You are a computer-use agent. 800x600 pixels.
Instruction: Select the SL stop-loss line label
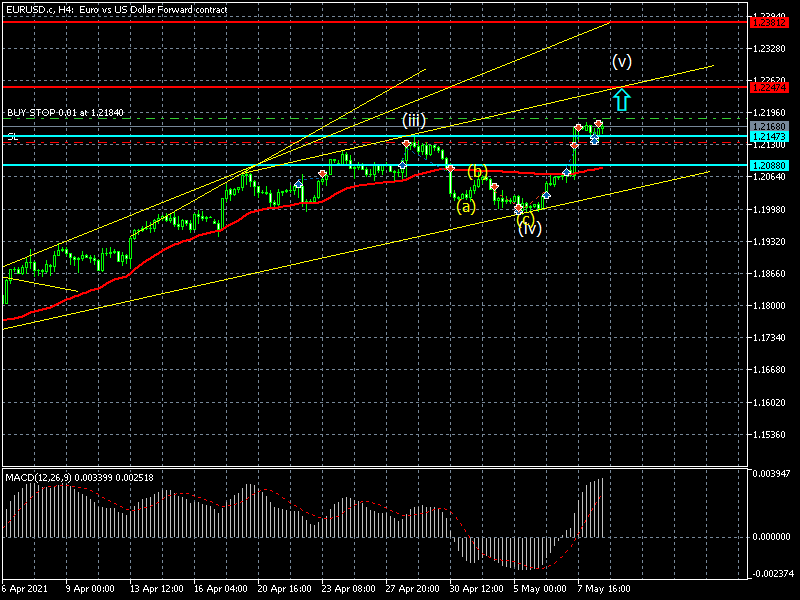(x=12, y=136)
